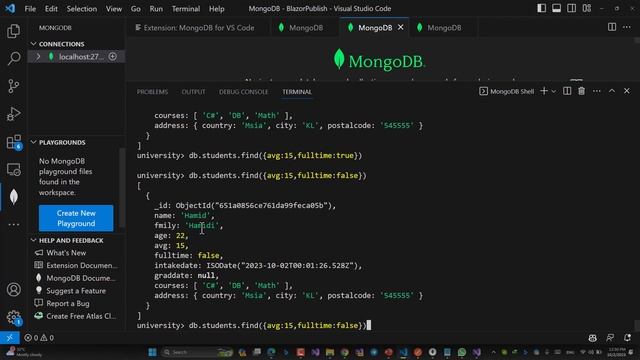Open the Run menu
This screenshot has width=640, height=360.
(156, 9)
